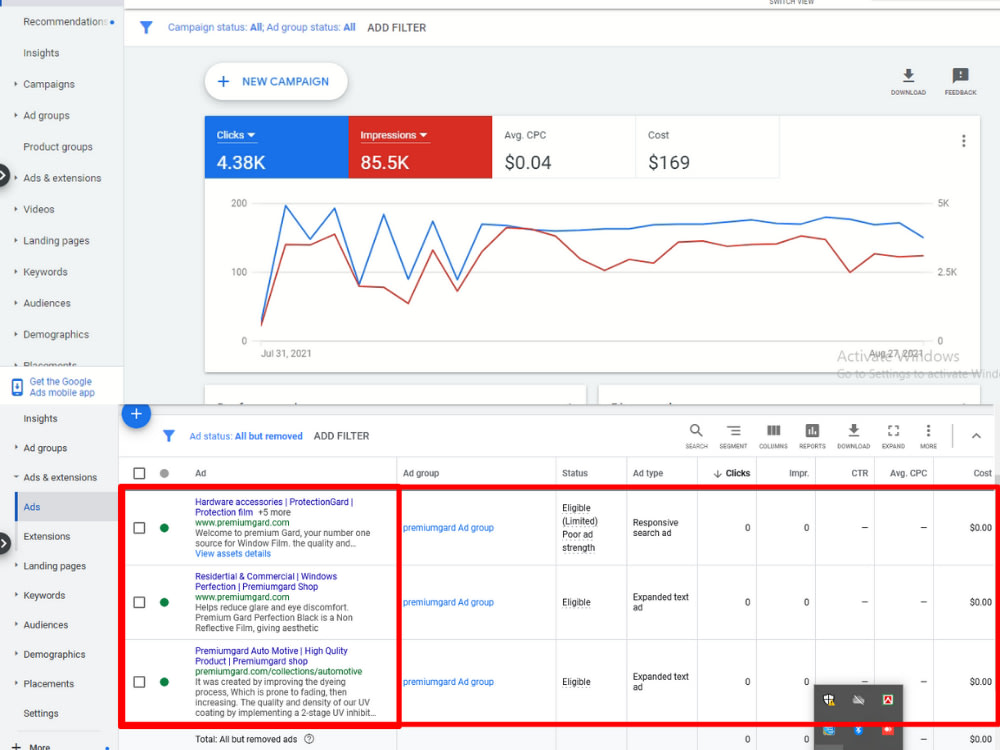Open the More menu in the table toolbar

[928, 436]
